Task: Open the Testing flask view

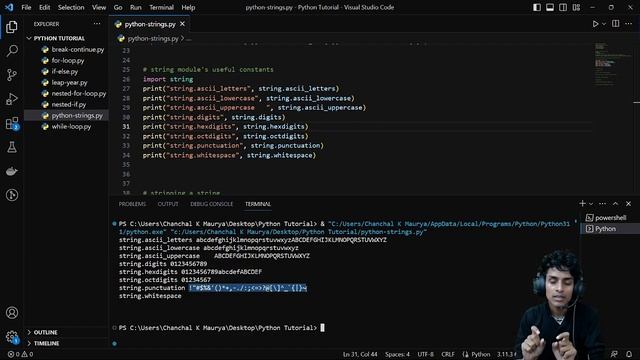Action: point(12,147)
